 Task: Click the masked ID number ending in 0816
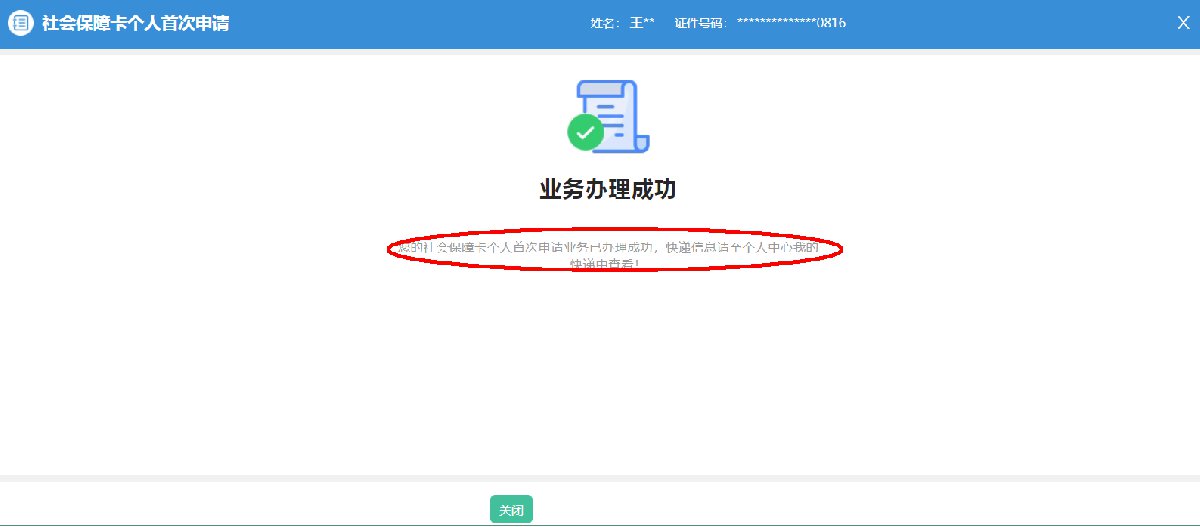(x=791, y=23)
